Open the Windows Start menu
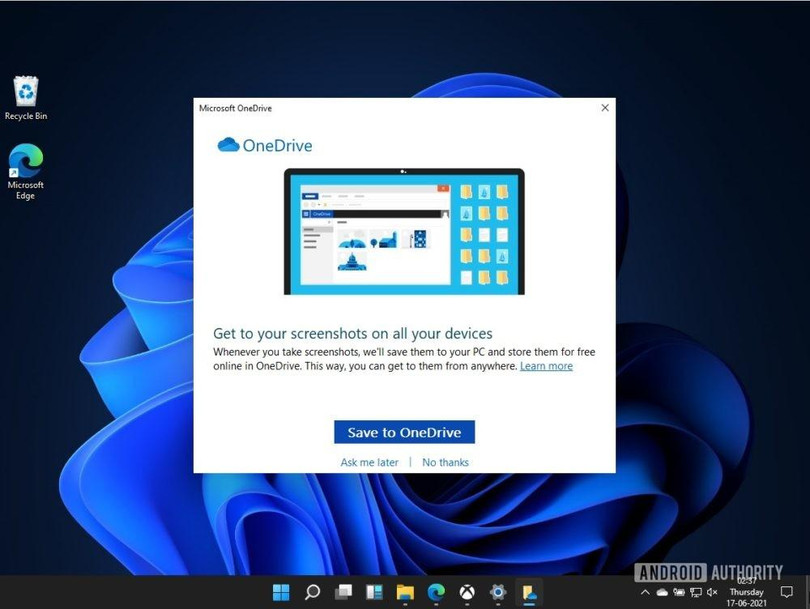Screen dimensions: 810x609 pyautogui.click(x=281, y=592)
